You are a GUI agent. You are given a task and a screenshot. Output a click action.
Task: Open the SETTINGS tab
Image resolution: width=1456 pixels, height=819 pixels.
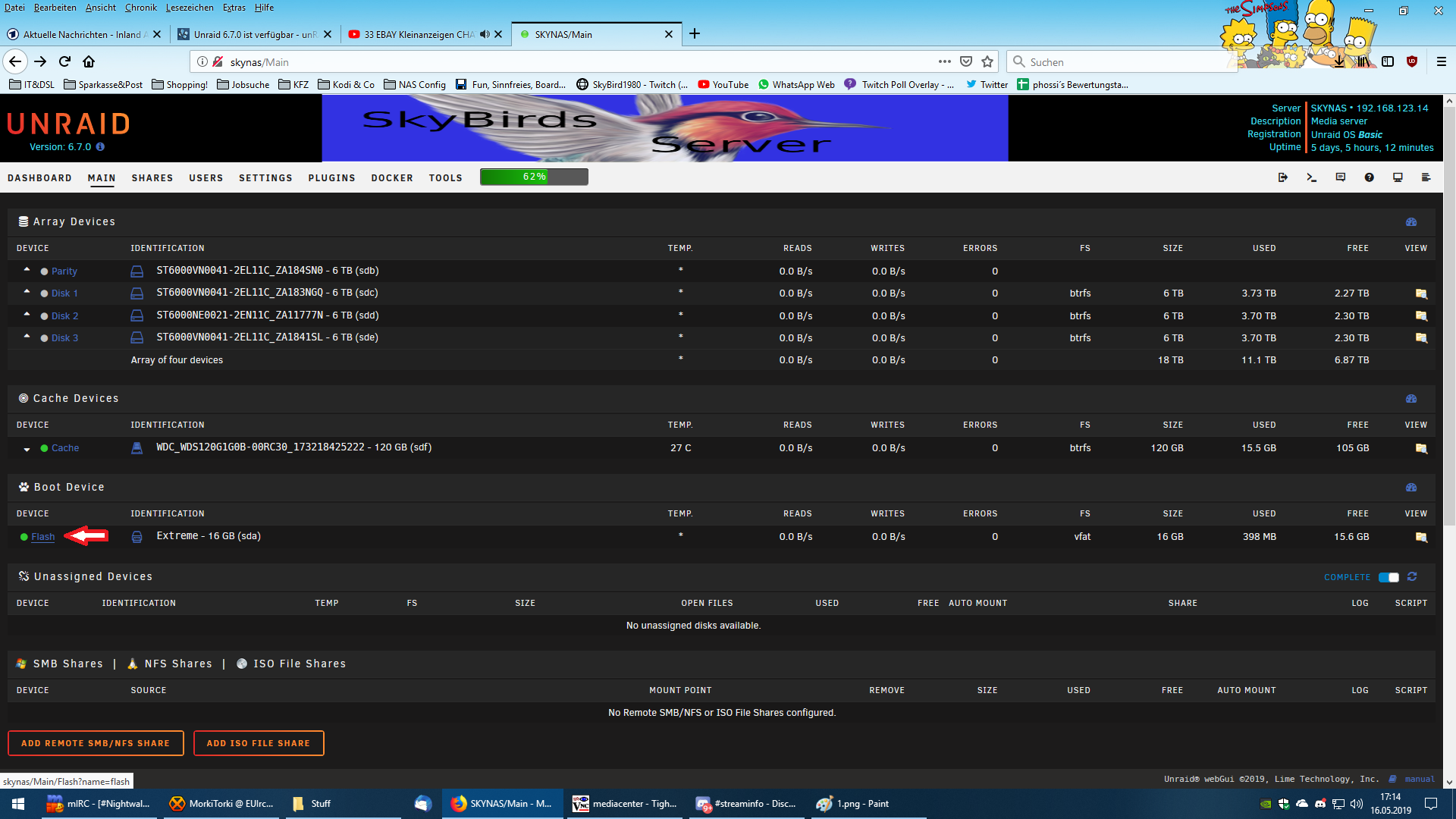pyautogui.click(x=265, y=178)
